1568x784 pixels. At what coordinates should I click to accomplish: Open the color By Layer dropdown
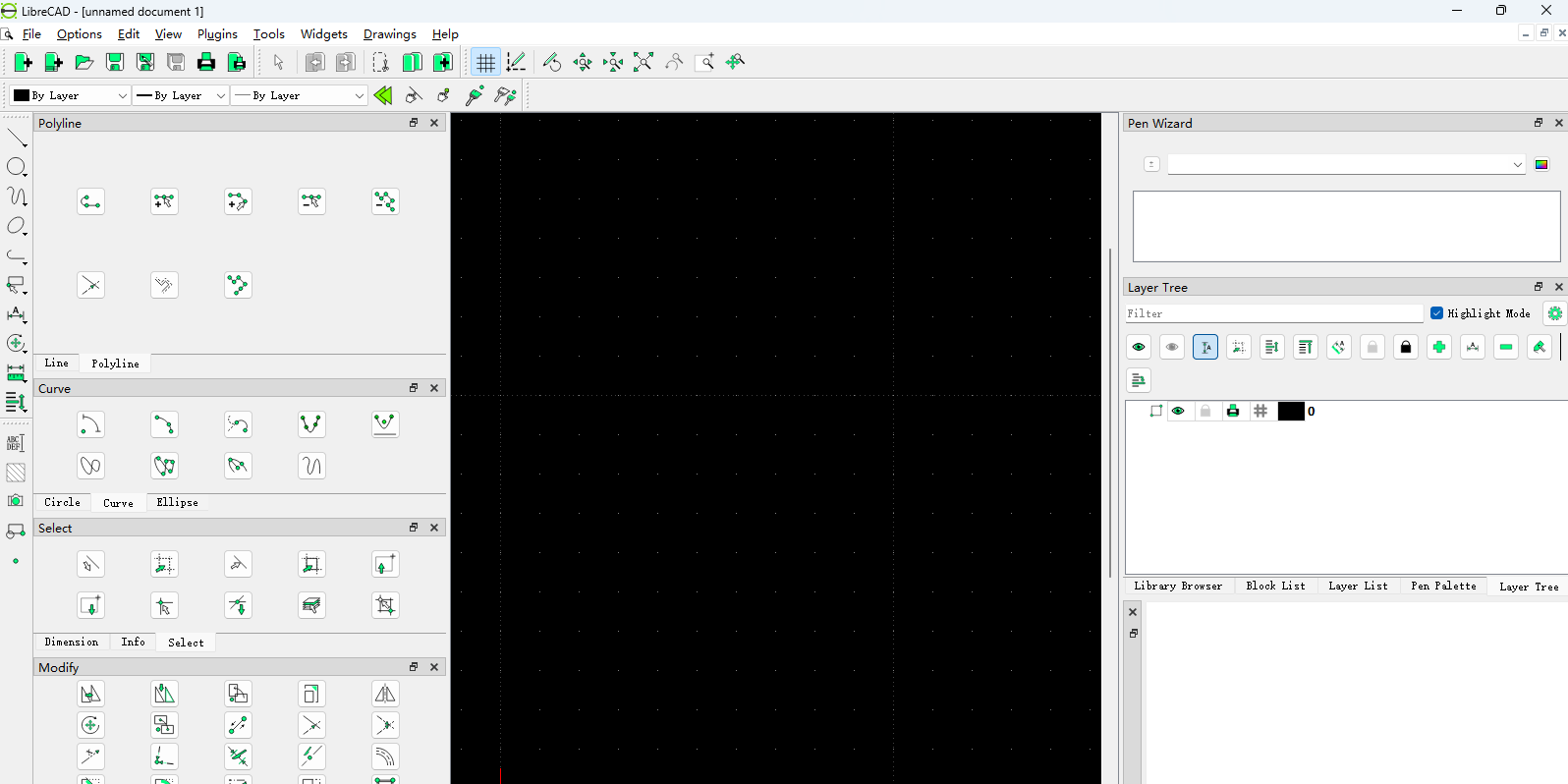70,95
